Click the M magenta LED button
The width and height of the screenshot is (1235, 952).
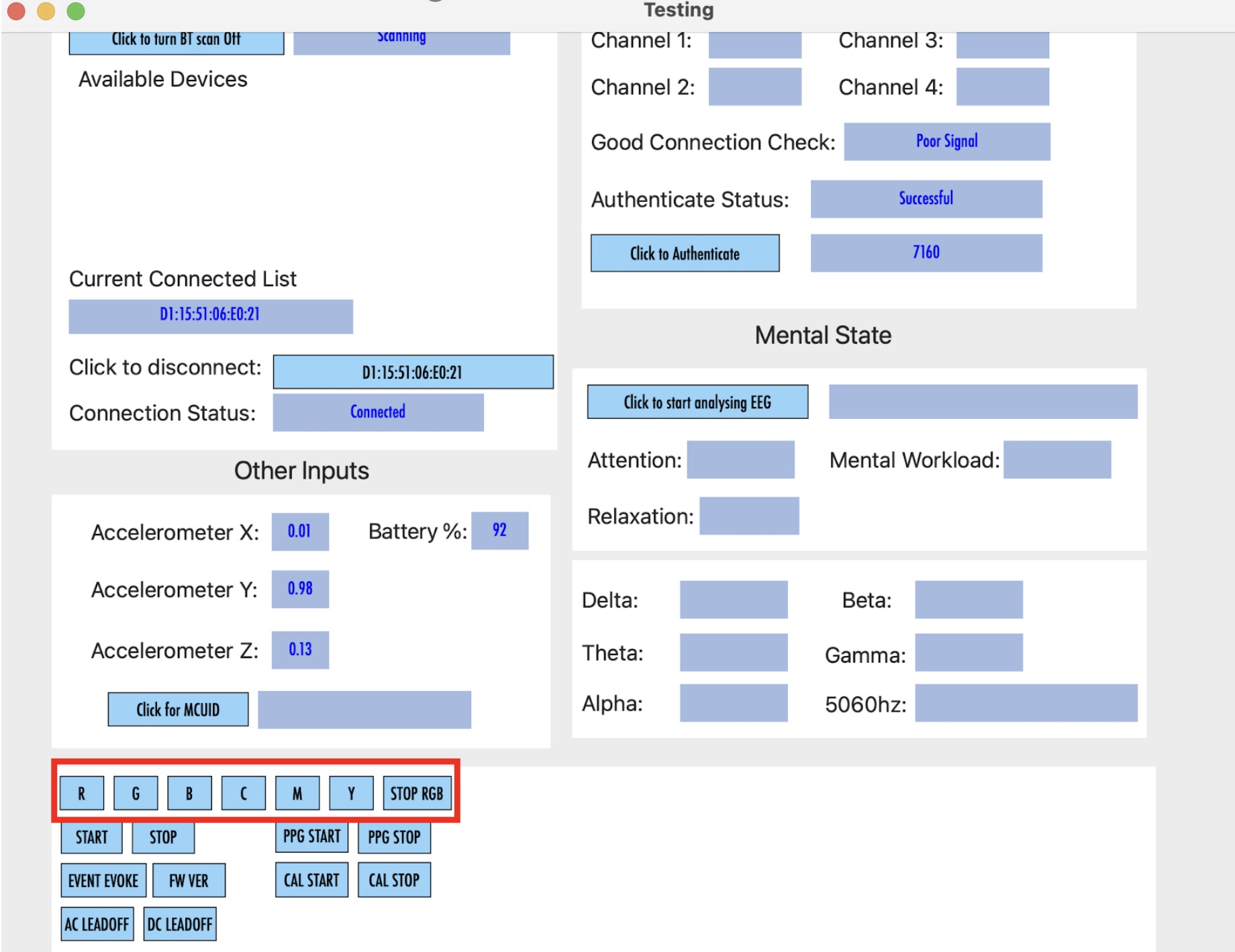click(297, 794)
